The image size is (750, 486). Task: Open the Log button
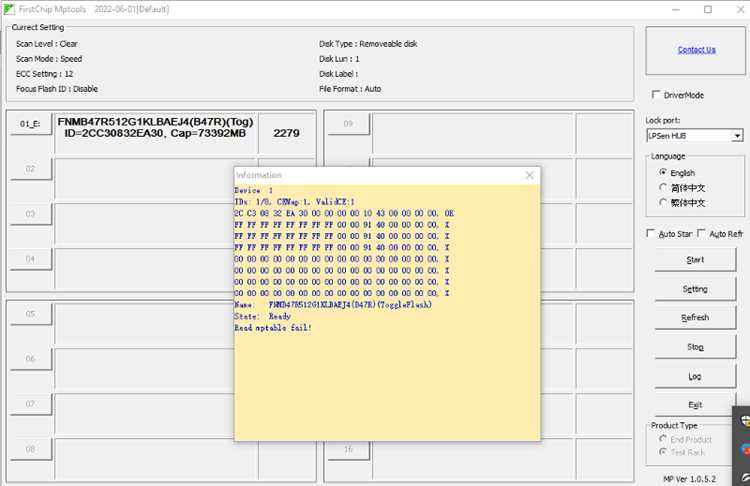[695, 376]
